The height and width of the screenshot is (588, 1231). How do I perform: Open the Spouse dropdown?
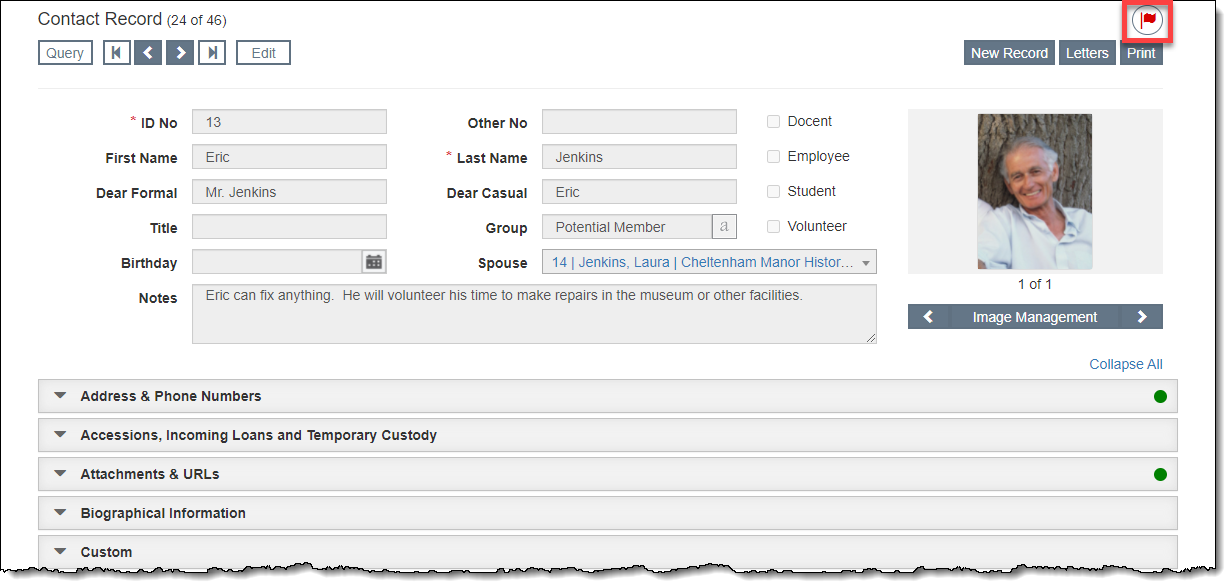(865, 263)
